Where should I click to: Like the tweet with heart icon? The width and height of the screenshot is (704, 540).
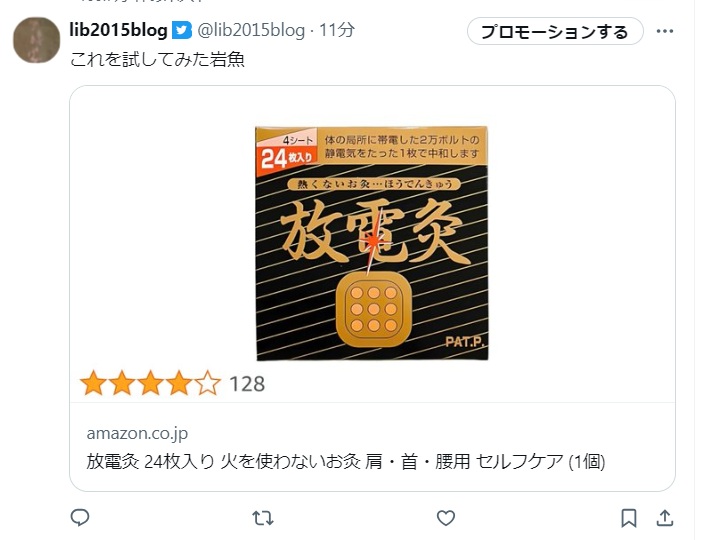coord(446,518)
